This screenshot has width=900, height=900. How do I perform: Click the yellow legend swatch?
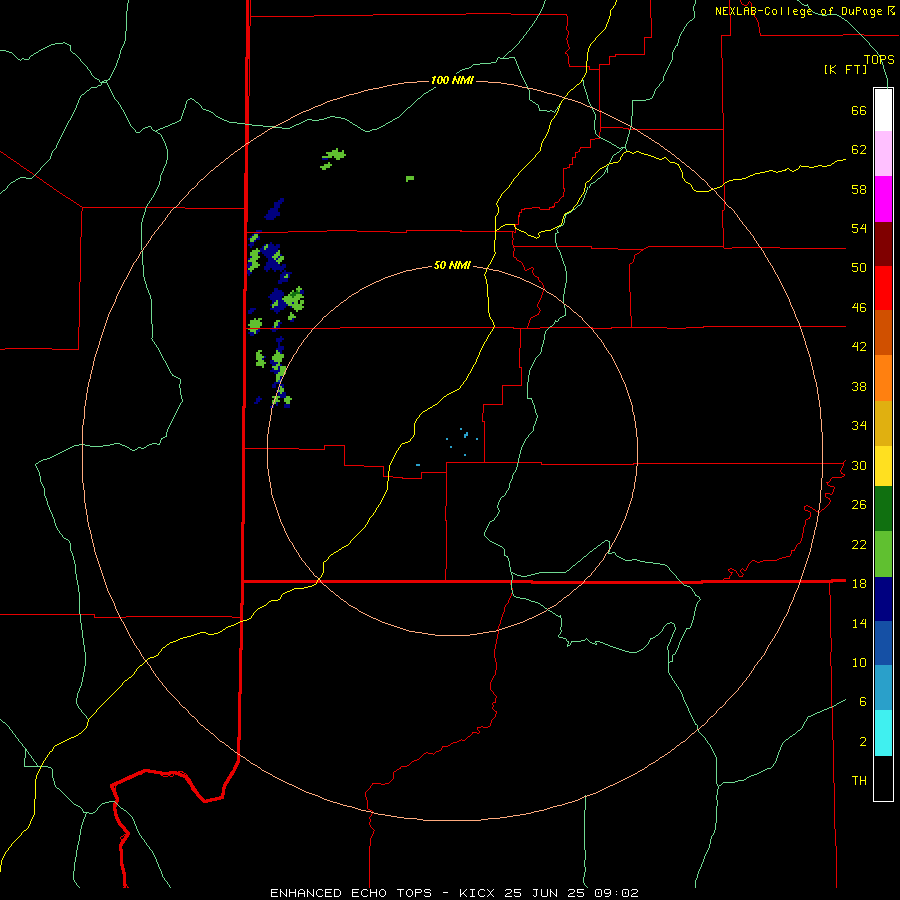coord(883,466)
